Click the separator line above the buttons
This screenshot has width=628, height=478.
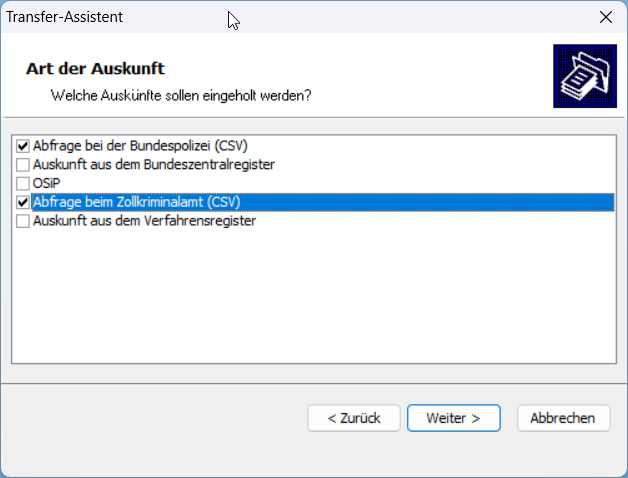coord(314,383)
